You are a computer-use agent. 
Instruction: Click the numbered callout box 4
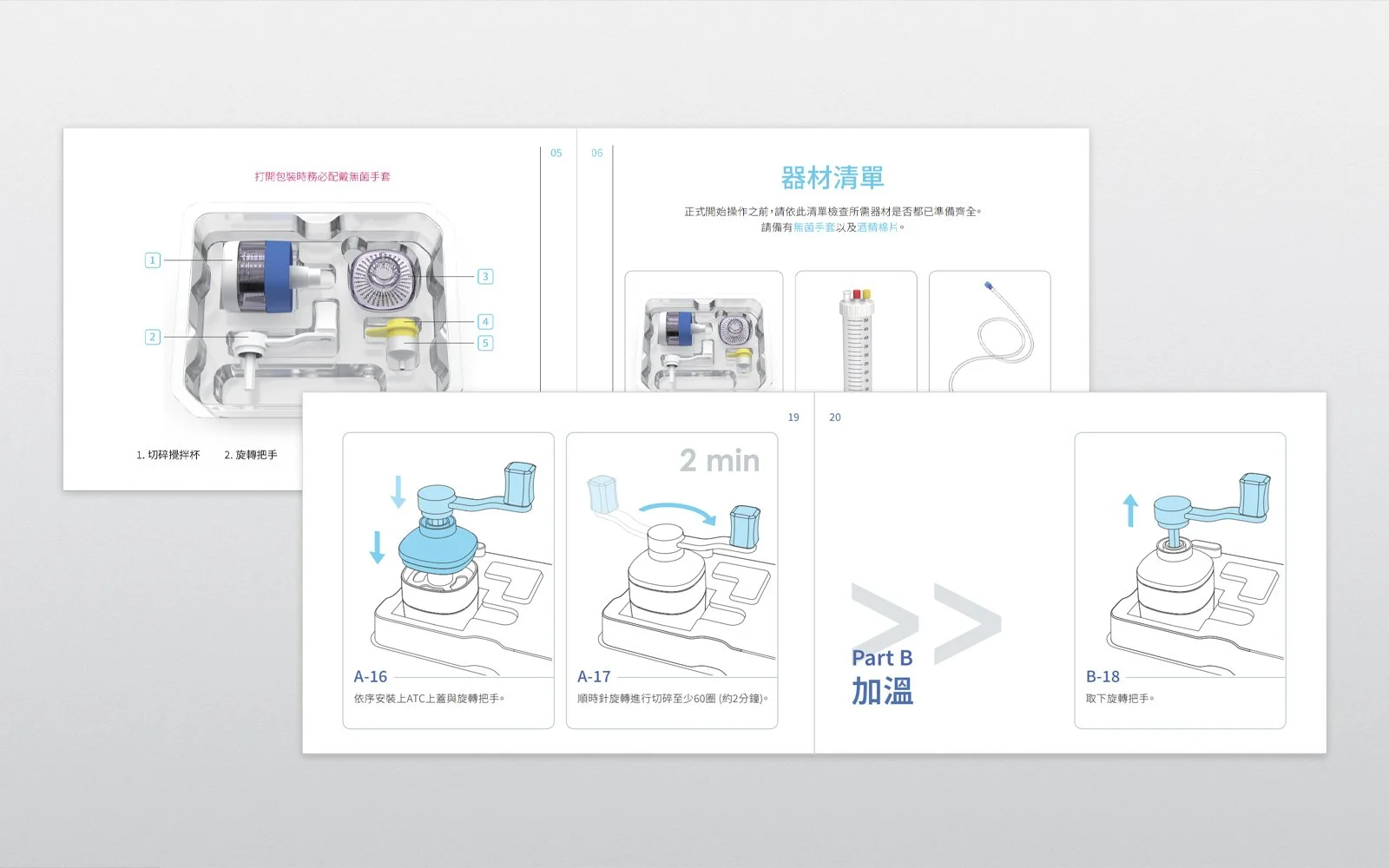coord(485,321)
